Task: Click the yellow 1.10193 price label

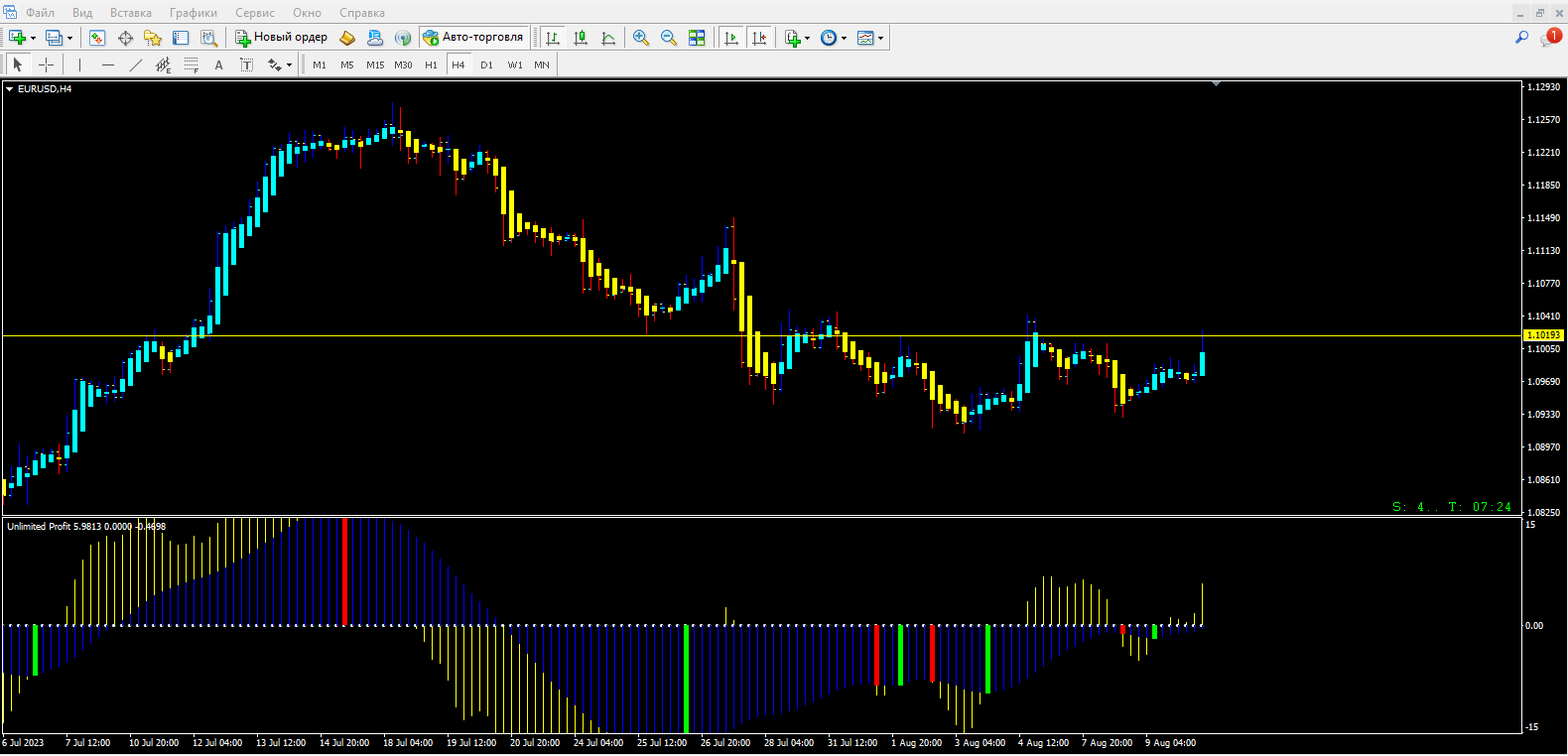Action: (1543, 335)
